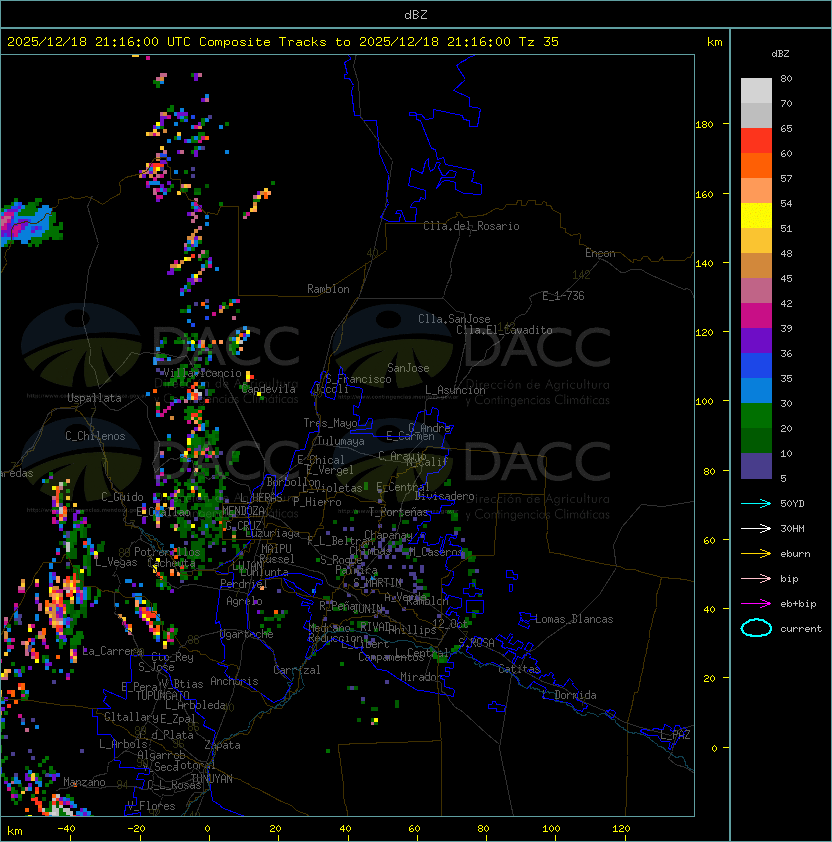Screen dimensions: 832x842
Task: Pick the purple swatch in dBZ scale
Action: point(756,340)
